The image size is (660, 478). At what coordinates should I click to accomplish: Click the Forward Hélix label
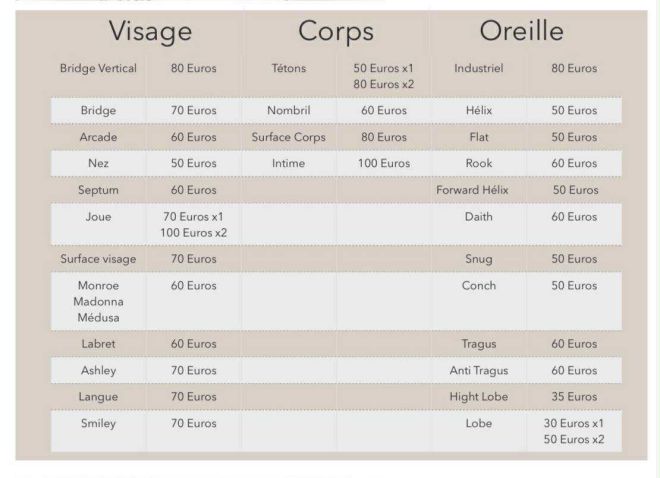tap(478, 189)
